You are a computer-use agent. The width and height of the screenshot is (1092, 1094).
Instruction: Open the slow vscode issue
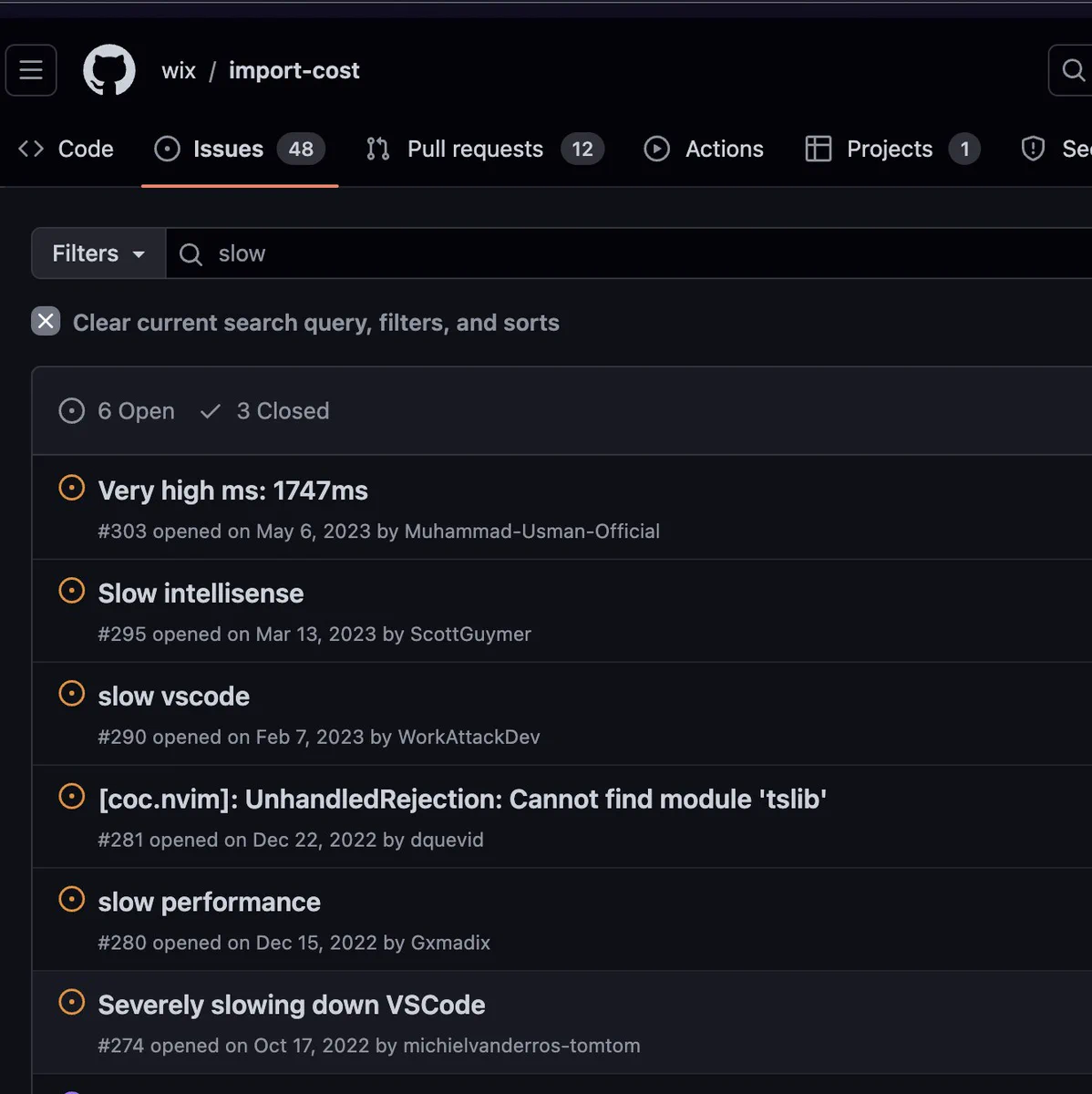click(x=173, y=697)
